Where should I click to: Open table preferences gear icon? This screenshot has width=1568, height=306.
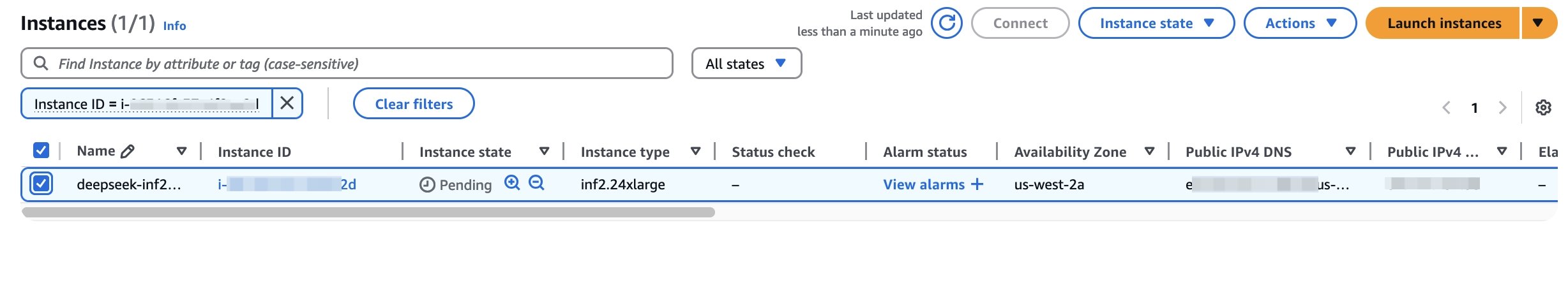point(1543,108)
